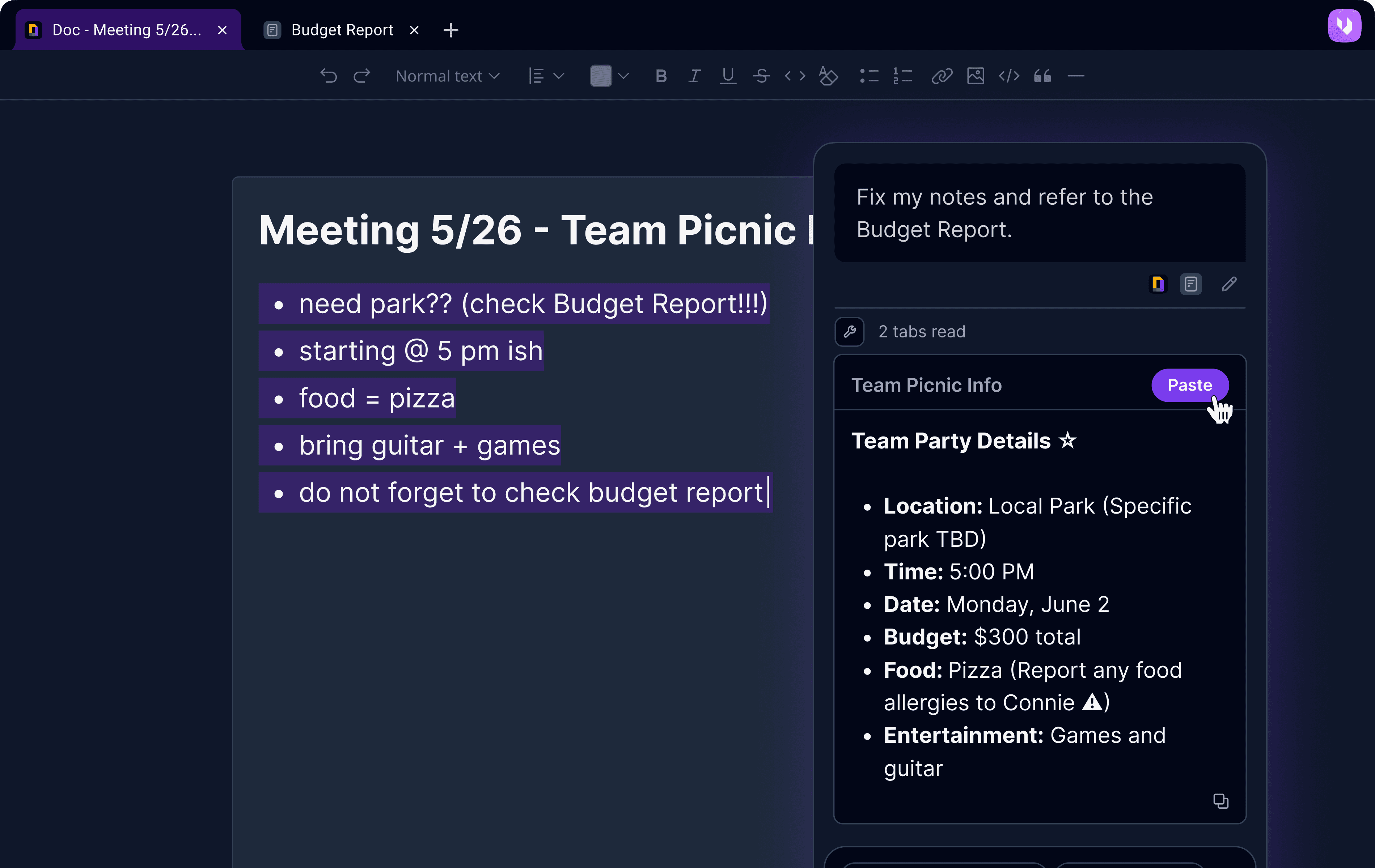The width and height of the screenshot is (1375, 868).
Task: Toggle inline code formatting
Action: point(795,76)
